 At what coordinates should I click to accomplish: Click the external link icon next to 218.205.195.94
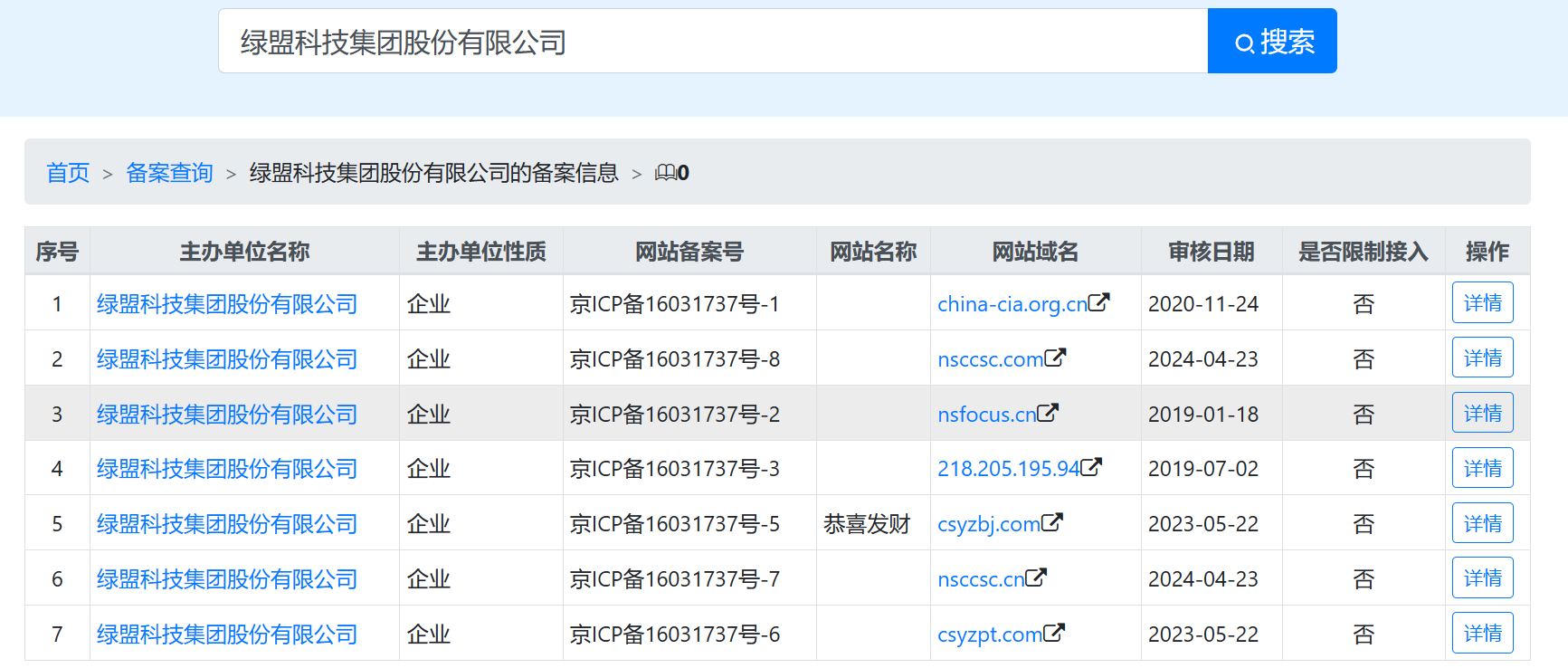click(1091, 467)
